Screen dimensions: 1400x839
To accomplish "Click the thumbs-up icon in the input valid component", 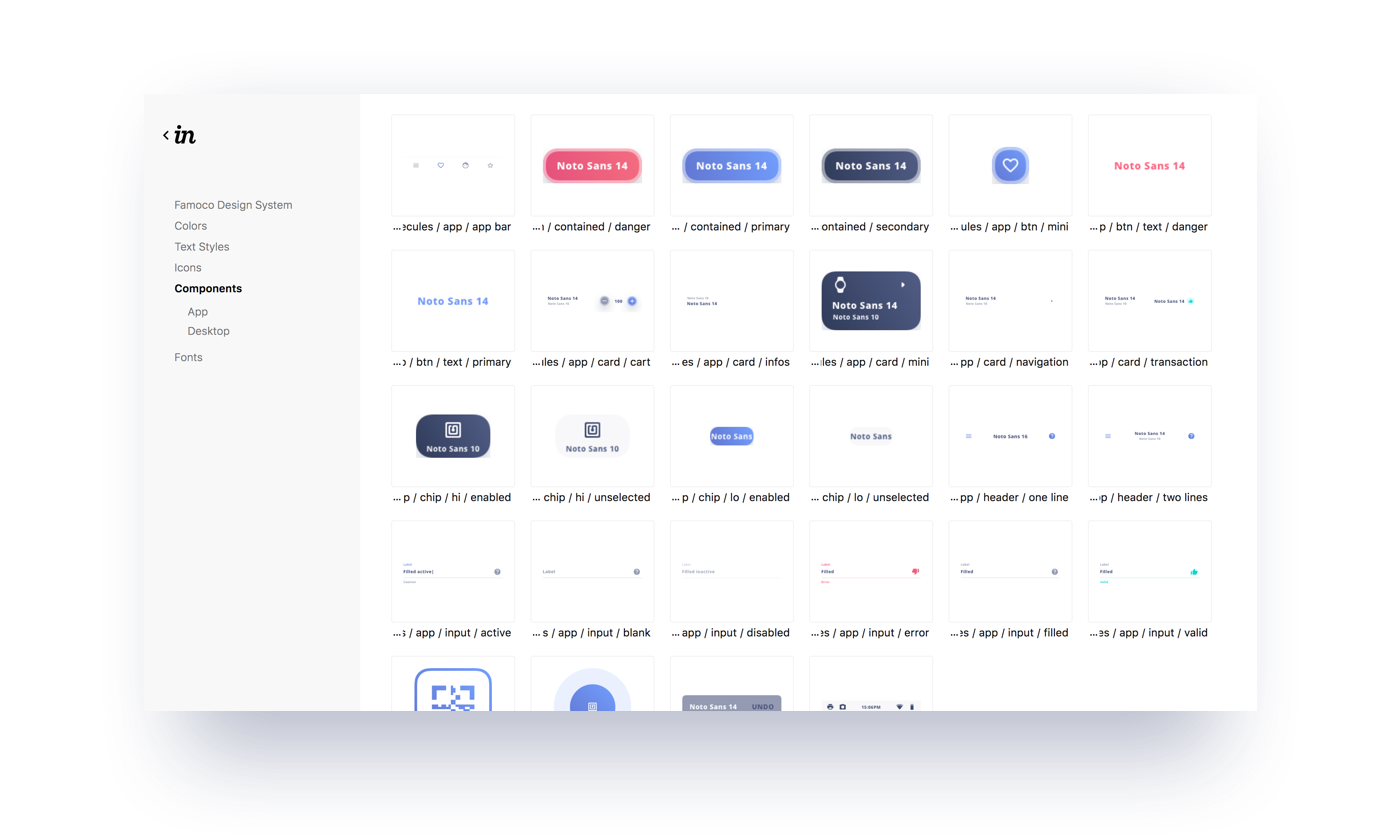I will coord(1193,572).
